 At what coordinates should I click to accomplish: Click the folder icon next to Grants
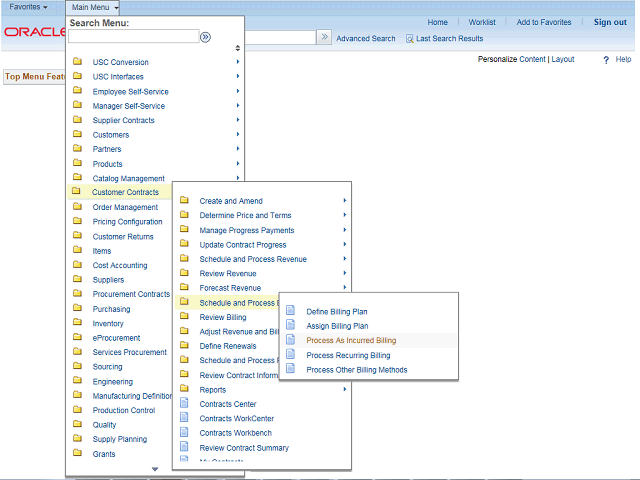click(x=77, y=454)
